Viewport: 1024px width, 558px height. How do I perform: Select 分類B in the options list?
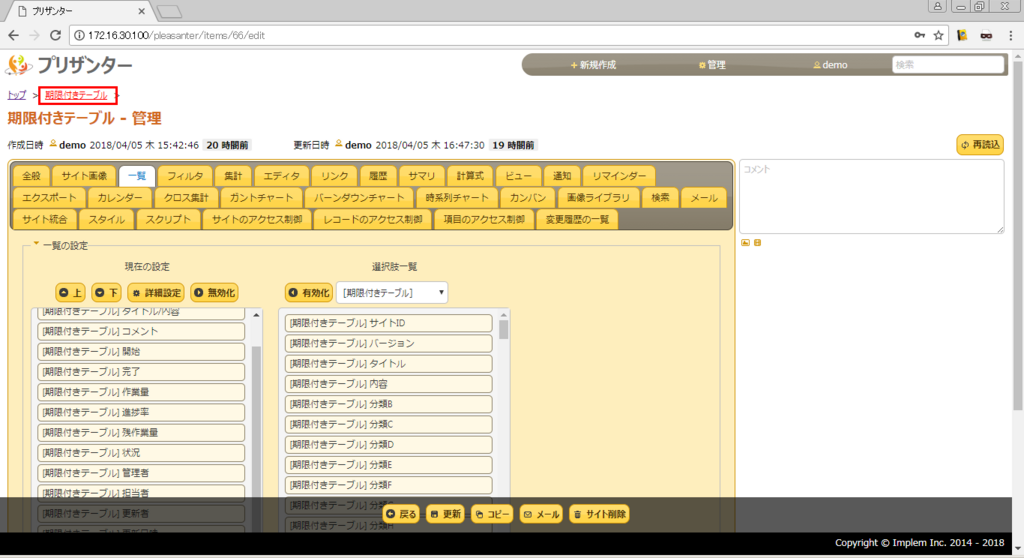(389, 404)
